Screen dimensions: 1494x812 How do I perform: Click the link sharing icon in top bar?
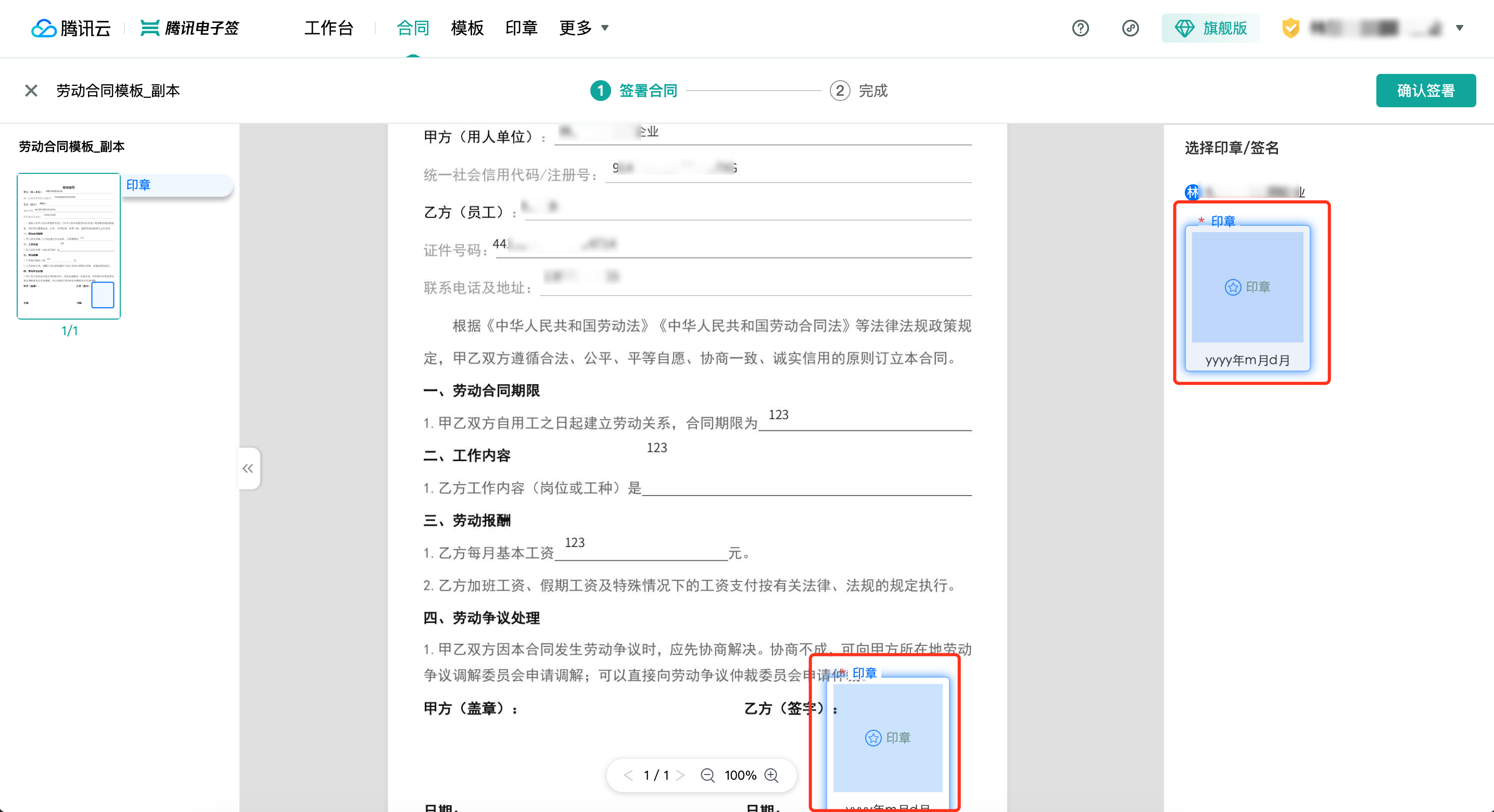click(x=1130, y=28)
